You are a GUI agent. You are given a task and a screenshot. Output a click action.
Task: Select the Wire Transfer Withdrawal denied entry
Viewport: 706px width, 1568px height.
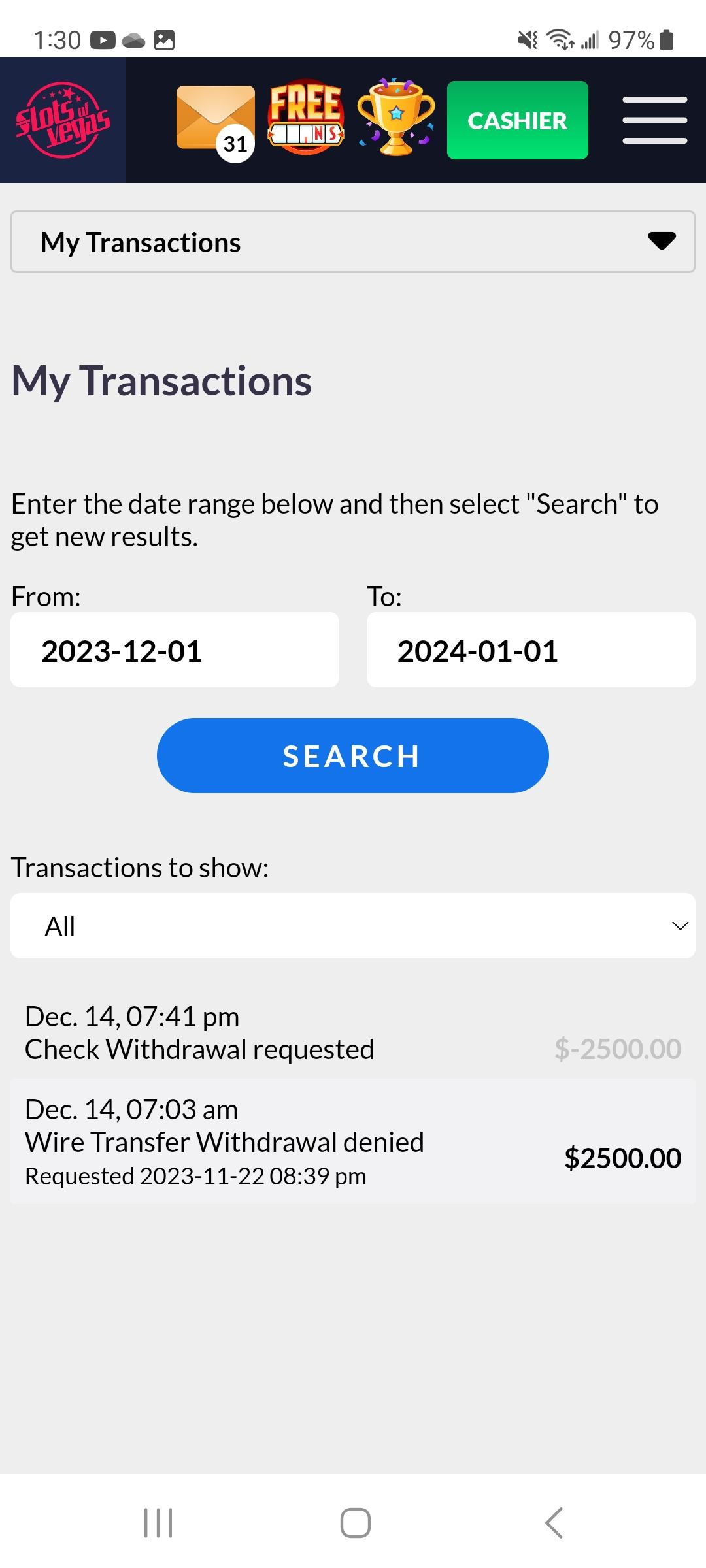[x=224, y=1141]
